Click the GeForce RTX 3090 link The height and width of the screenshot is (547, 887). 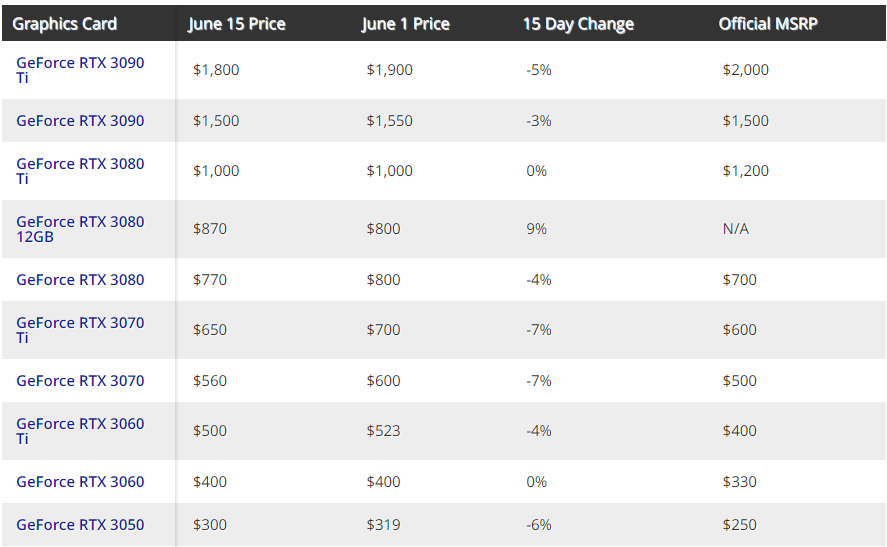(80, 120)
